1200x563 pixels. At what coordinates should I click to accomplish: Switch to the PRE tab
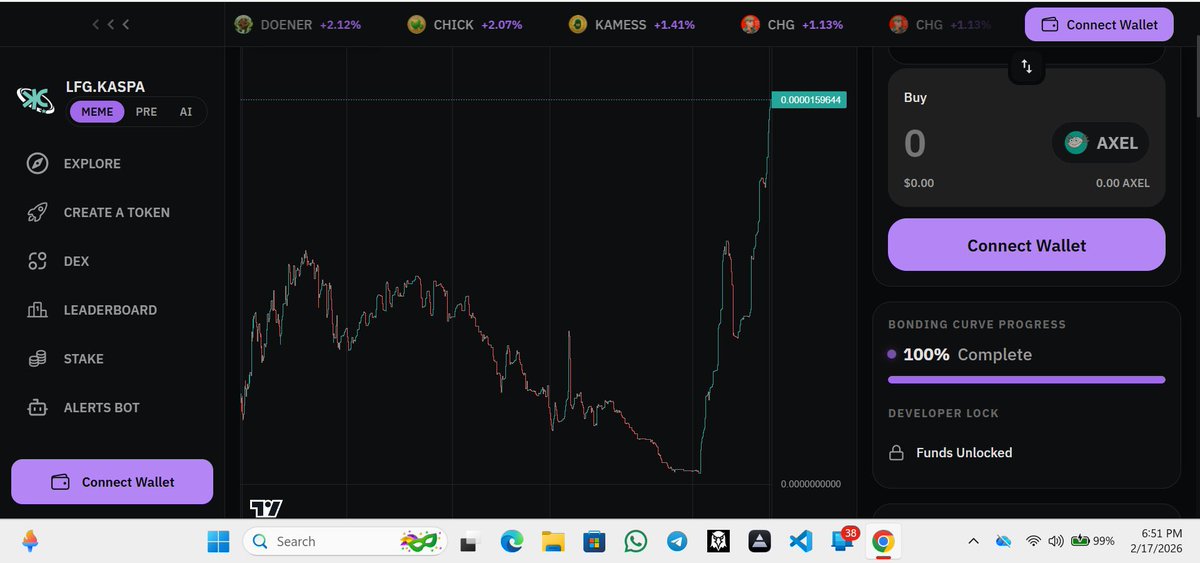point(146,112)
